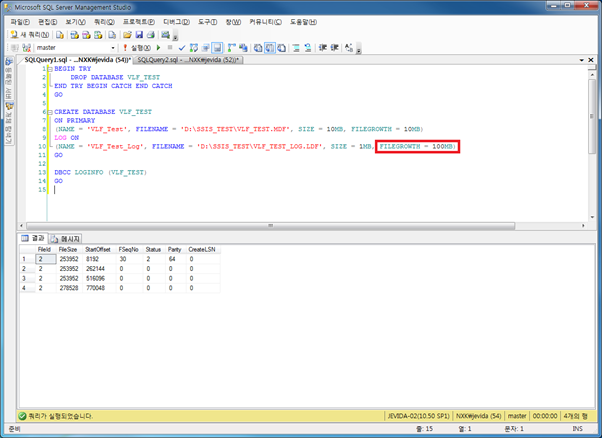Open an Analysis Services MDX Query

(x=74, y=35)
